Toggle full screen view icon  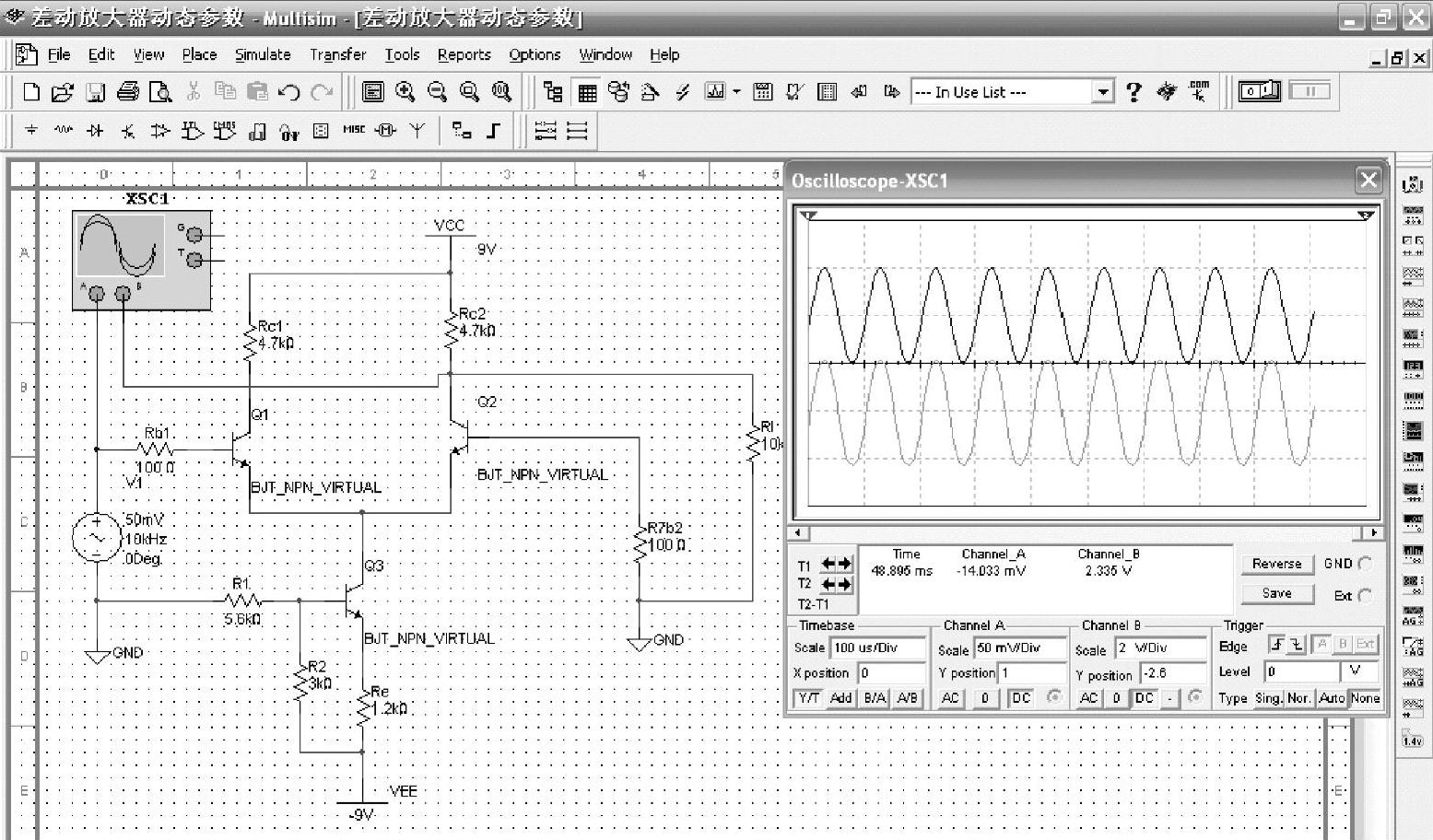373,92
